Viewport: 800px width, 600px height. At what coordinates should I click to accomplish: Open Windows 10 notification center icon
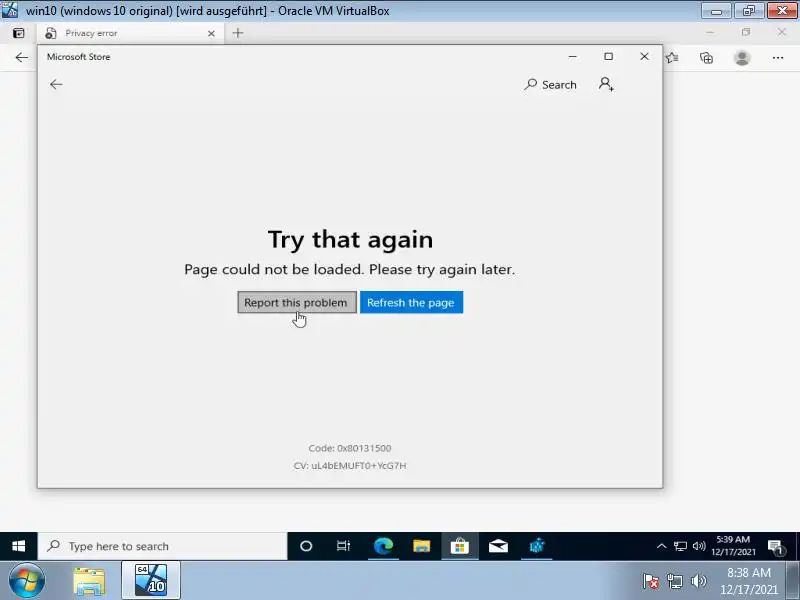pos(776,547)
